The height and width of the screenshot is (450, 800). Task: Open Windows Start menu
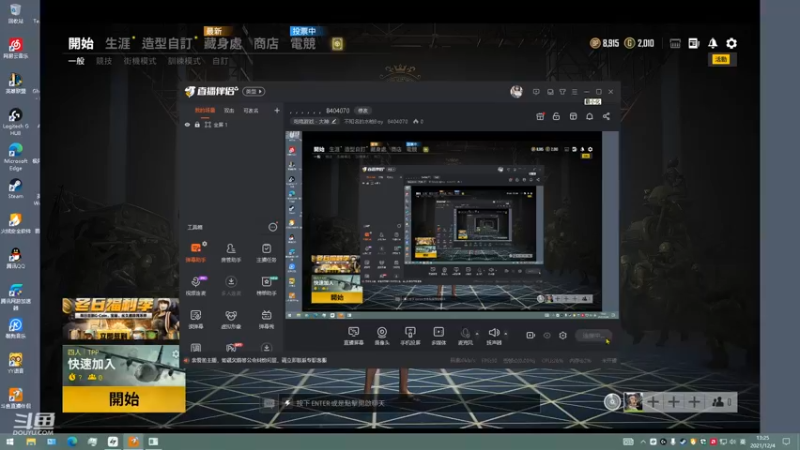pos(10,441)
